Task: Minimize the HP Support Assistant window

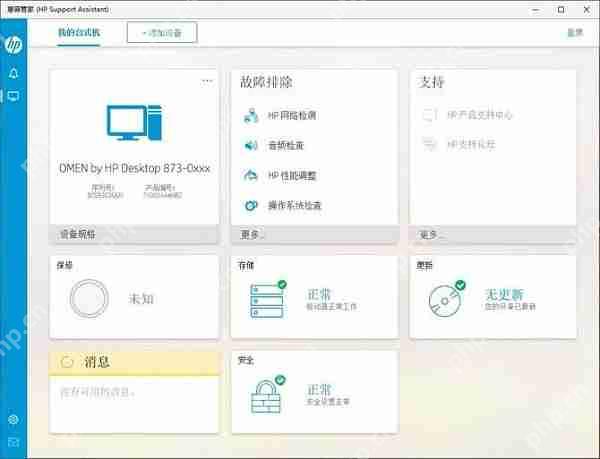Action: [x=536, y=10]
